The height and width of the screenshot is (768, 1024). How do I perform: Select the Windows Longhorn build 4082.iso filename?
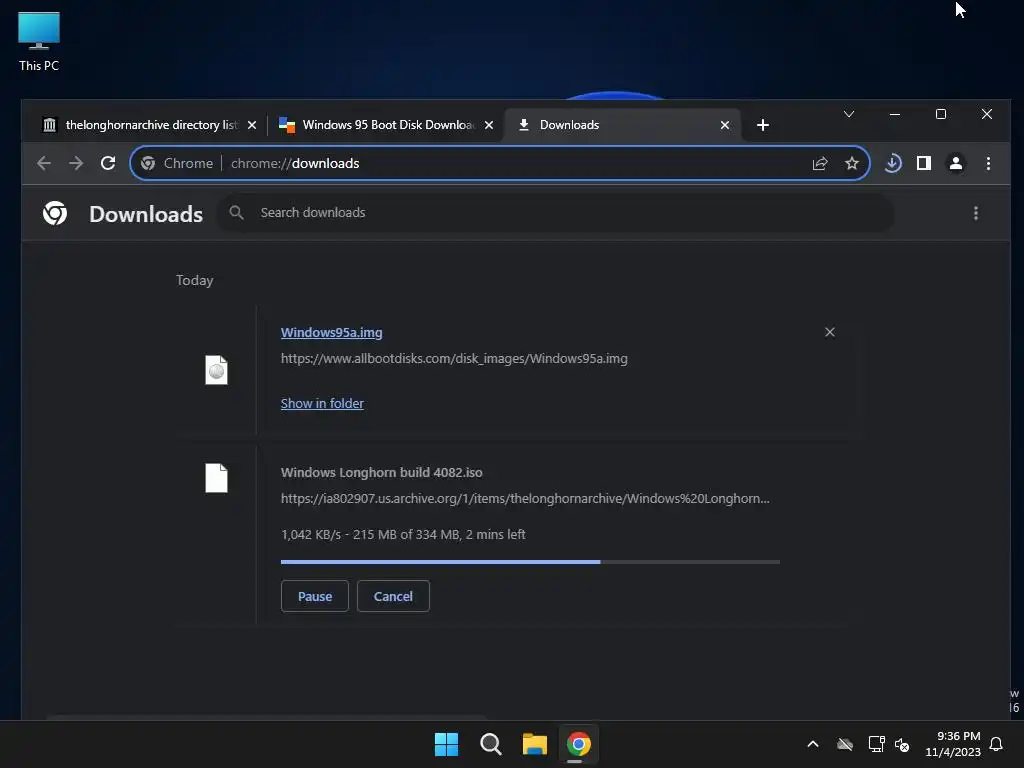381,472
